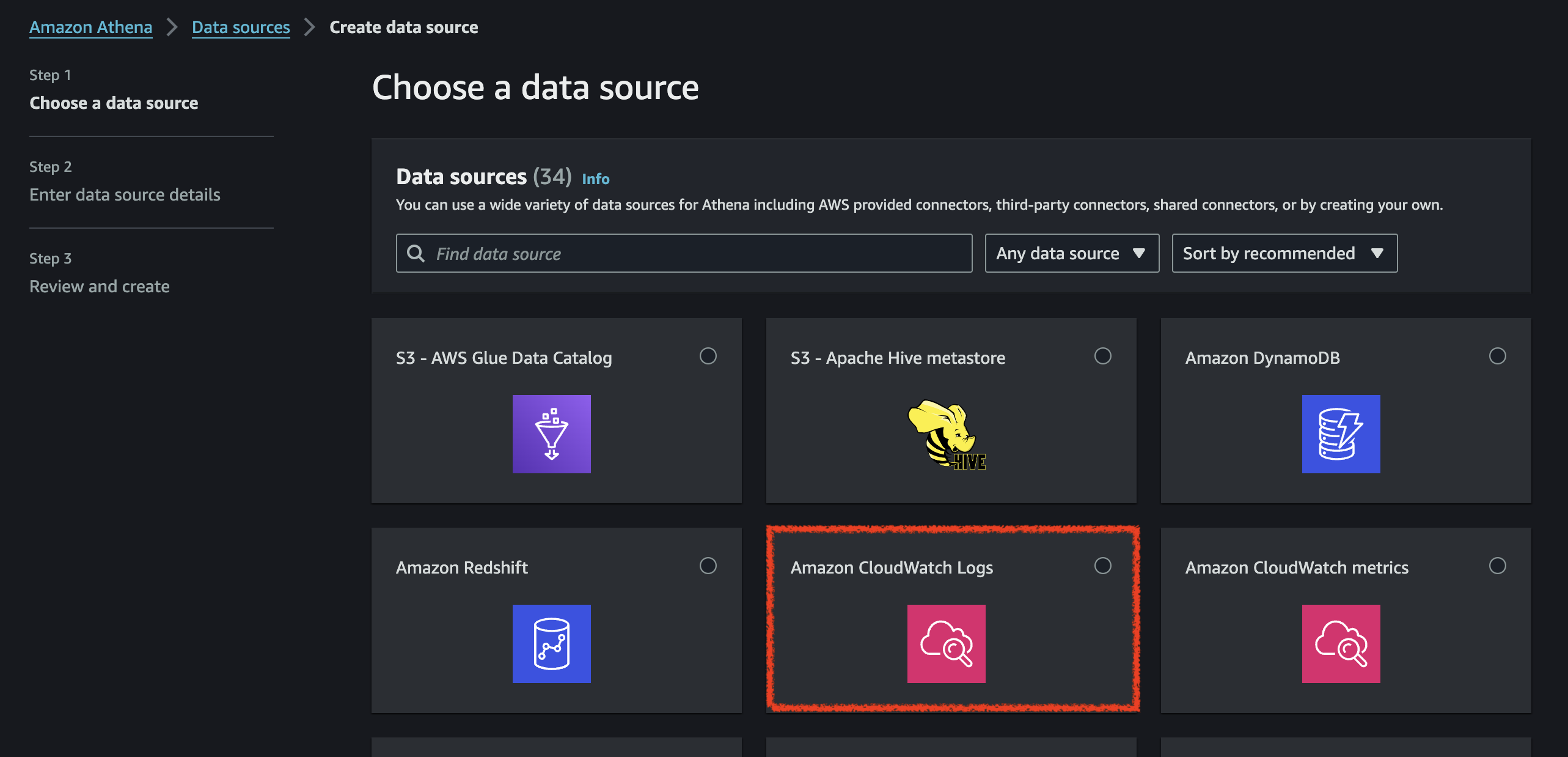
Task: Click the CloudWatch Logs cloud icon
Action: click(x=946, y=644)
